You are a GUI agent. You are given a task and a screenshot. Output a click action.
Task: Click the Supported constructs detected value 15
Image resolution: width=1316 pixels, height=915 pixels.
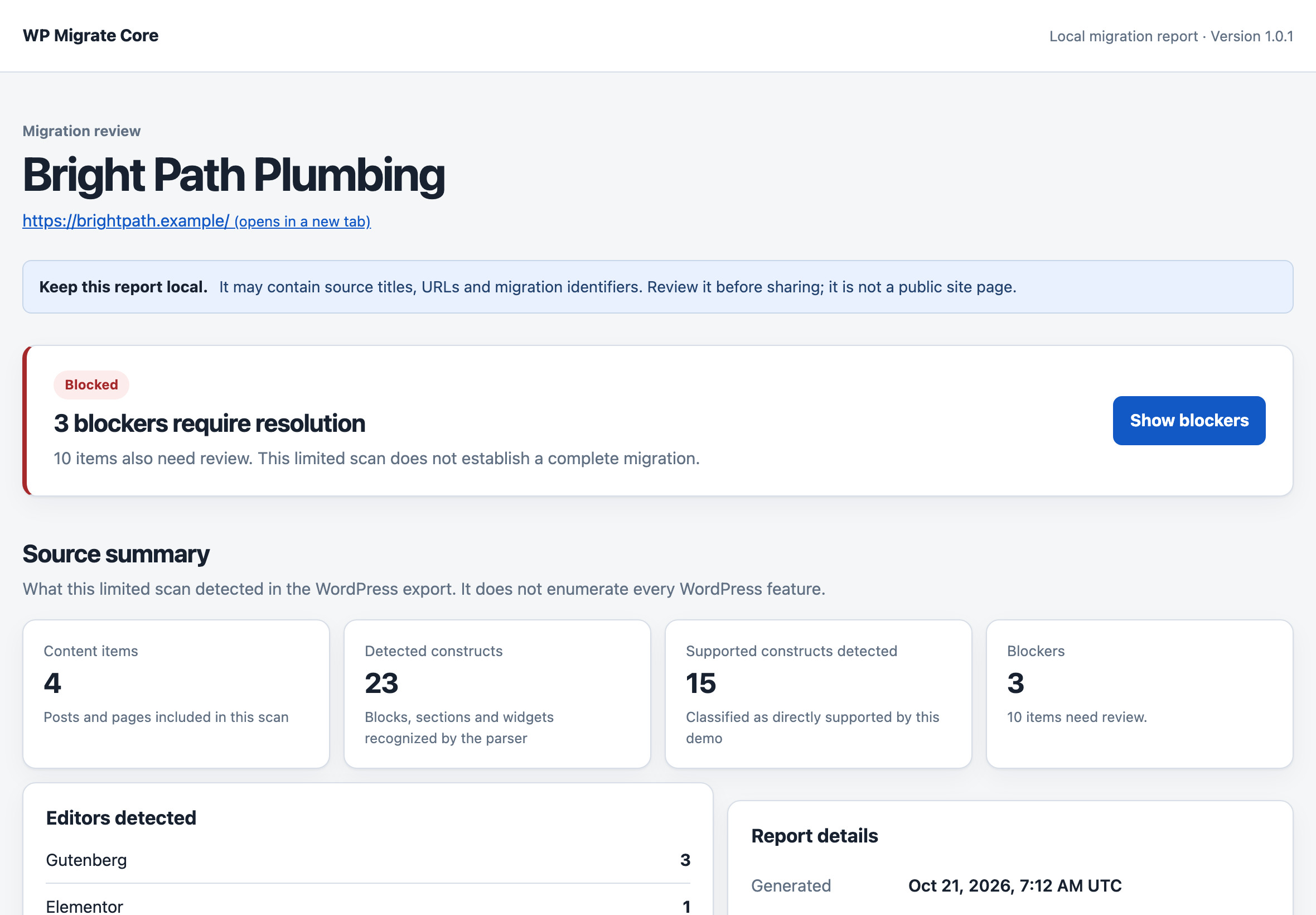coord(701,683)
